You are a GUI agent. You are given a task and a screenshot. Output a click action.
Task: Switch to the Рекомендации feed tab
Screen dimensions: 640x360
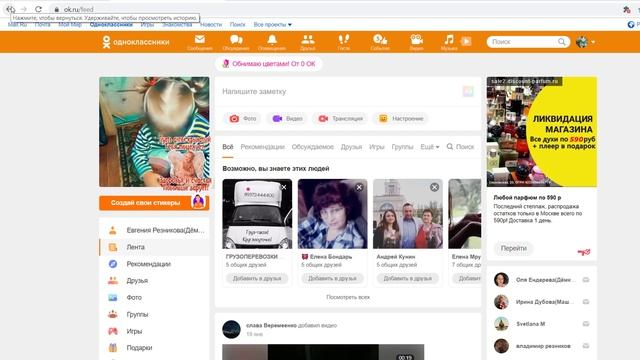click(x=262, y=147)
